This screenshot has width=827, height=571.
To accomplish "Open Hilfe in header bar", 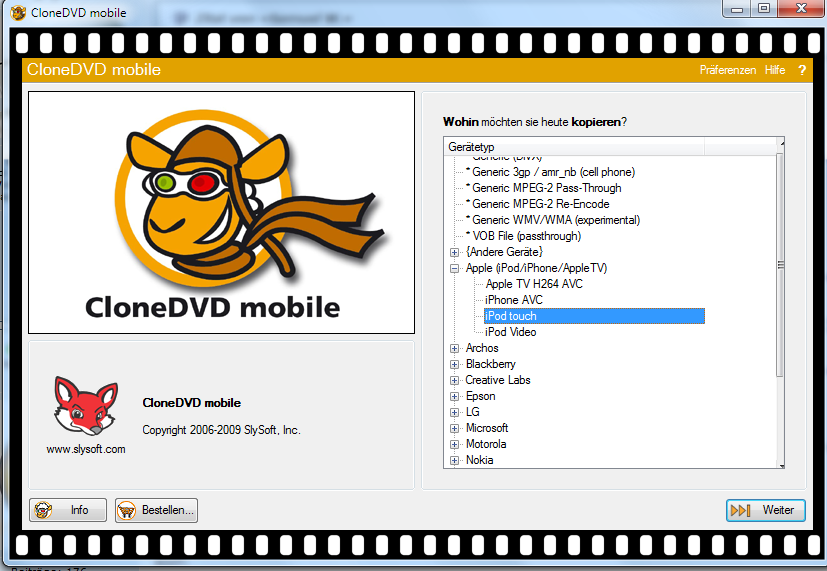I will (x=775, y=70).
